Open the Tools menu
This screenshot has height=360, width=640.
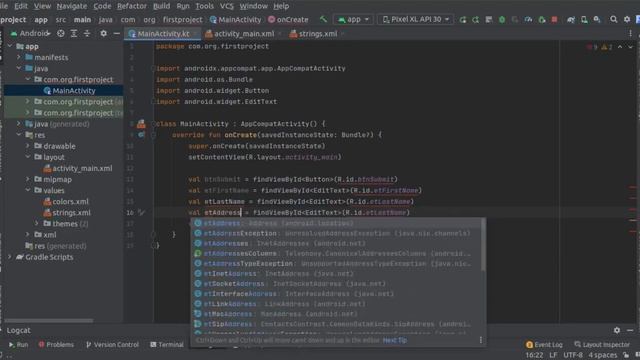pyautogui.click(x=204, y=6)
